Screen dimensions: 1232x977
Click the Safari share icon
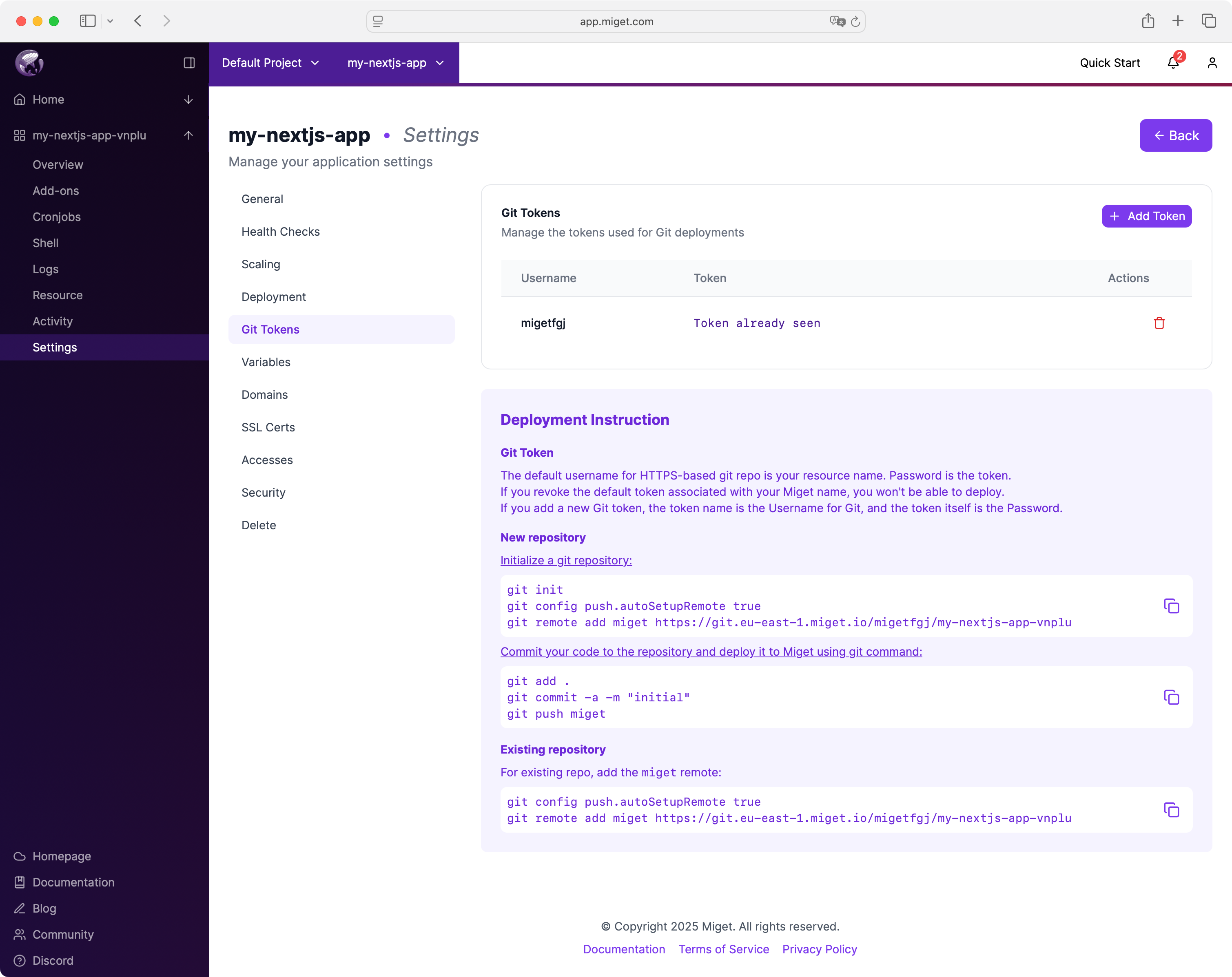(x=1148, y=21)
